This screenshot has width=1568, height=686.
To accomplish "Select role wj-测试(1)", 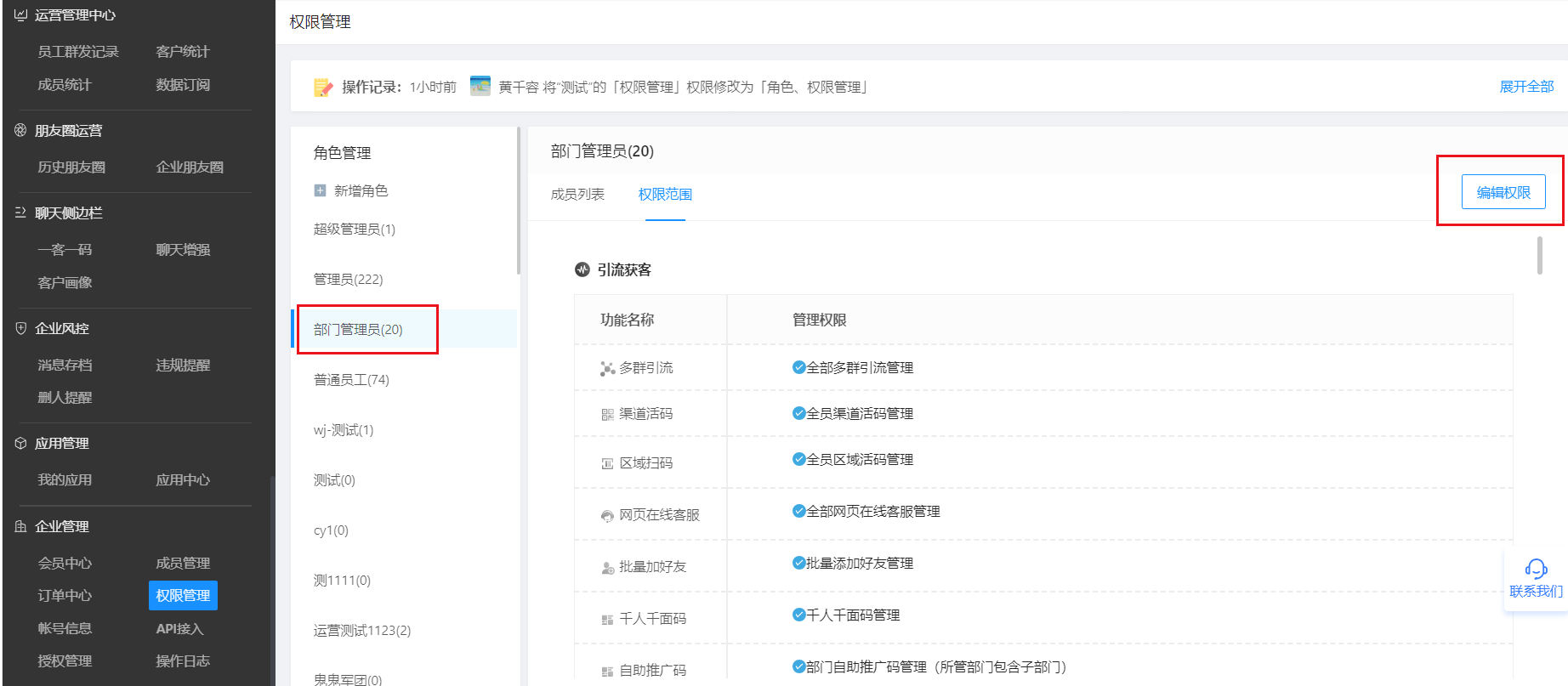I will [344, 429].
